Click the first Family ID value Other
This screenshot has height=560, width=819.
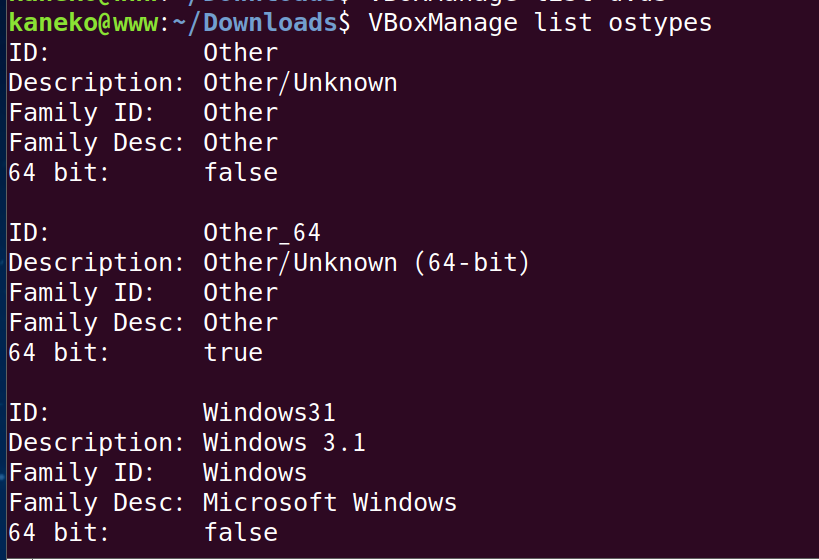click(241, 113)
